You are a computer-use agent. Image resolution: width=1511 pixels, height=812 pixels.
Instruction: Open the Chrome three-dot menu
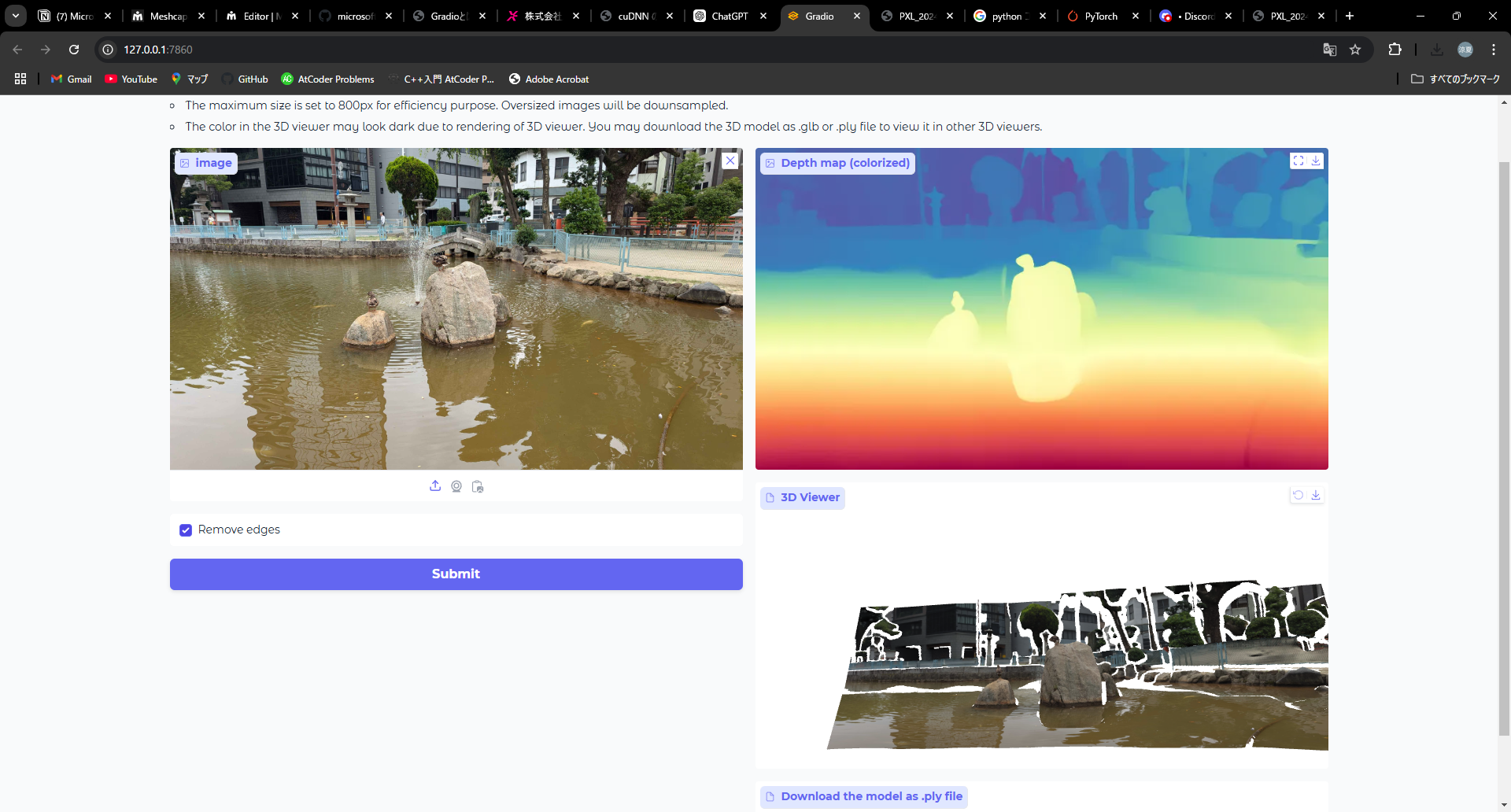coord(1494,50)
